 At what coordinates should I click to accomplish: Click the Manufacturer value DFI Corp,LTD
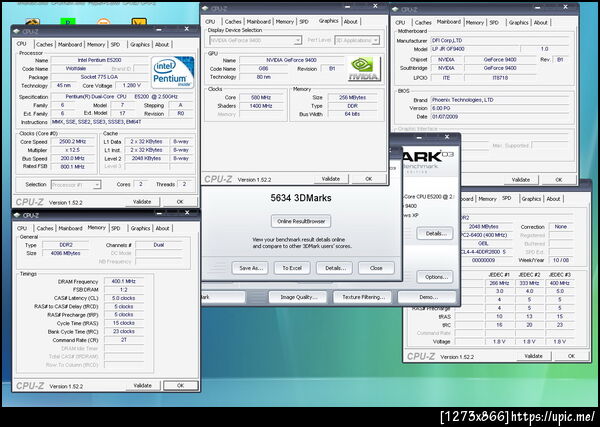tap(501, 41)
